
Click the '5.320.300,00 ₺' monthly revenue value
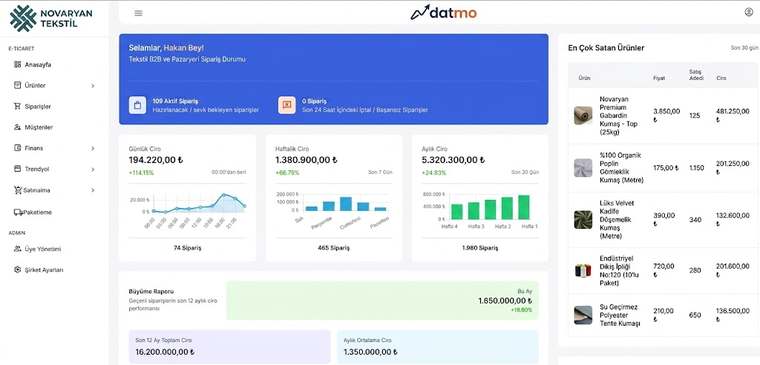click(x=453, y=159)
